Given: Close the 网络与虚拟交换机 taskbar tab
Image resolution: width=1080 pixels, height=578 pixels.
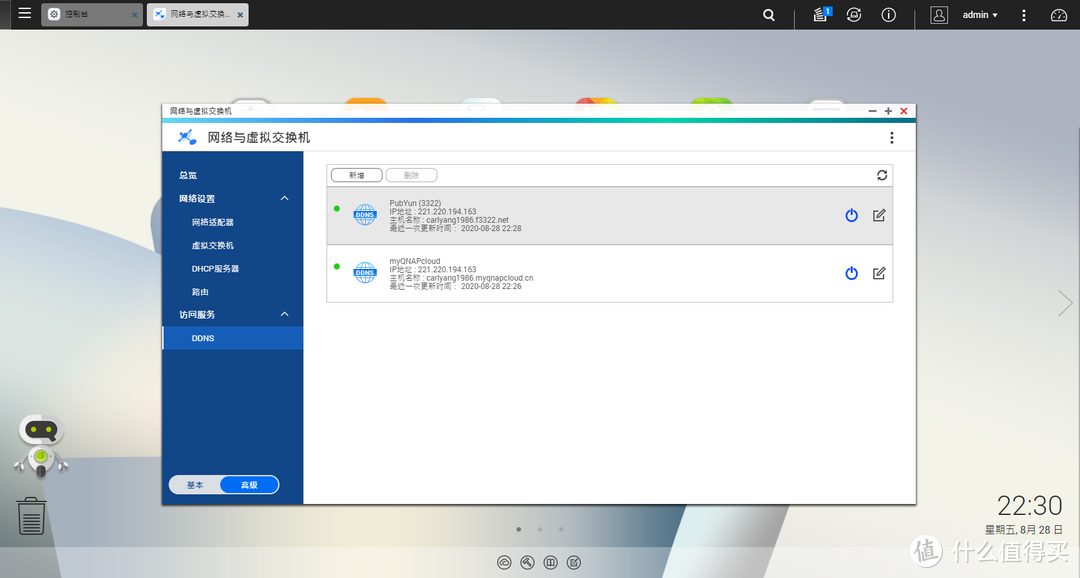Looking at the screenshot, I should point(240,14).
